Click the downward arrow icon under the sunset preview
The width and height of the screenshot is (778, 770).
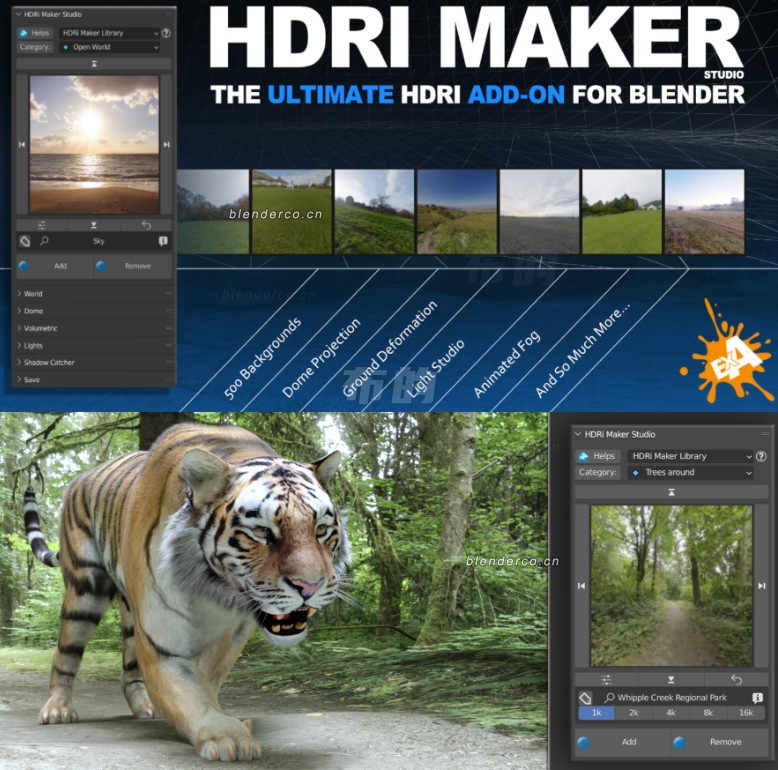click(x=94, y=225)
